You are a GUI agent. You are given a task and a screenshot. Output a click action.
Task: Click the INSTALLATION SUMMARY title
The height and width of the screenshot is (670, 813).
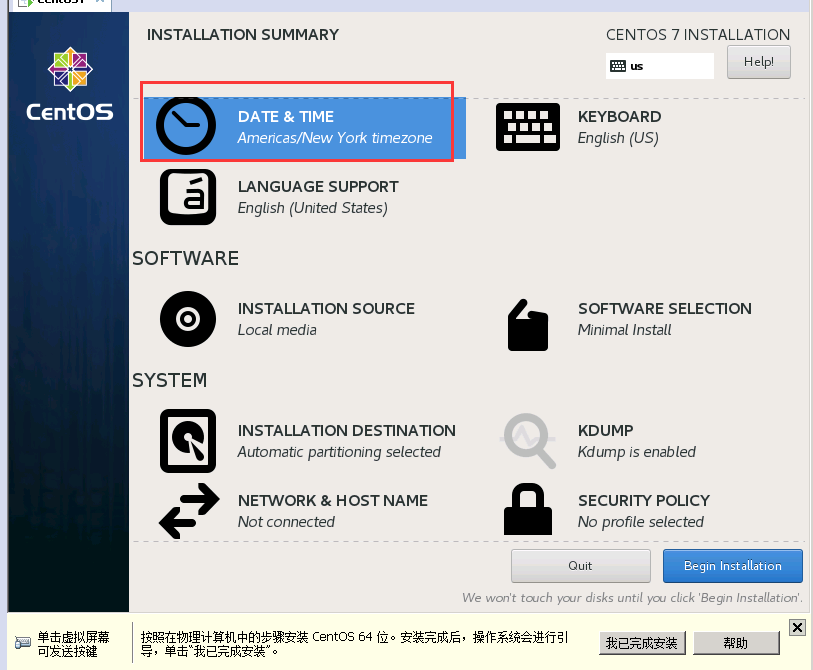click(243, 35)
